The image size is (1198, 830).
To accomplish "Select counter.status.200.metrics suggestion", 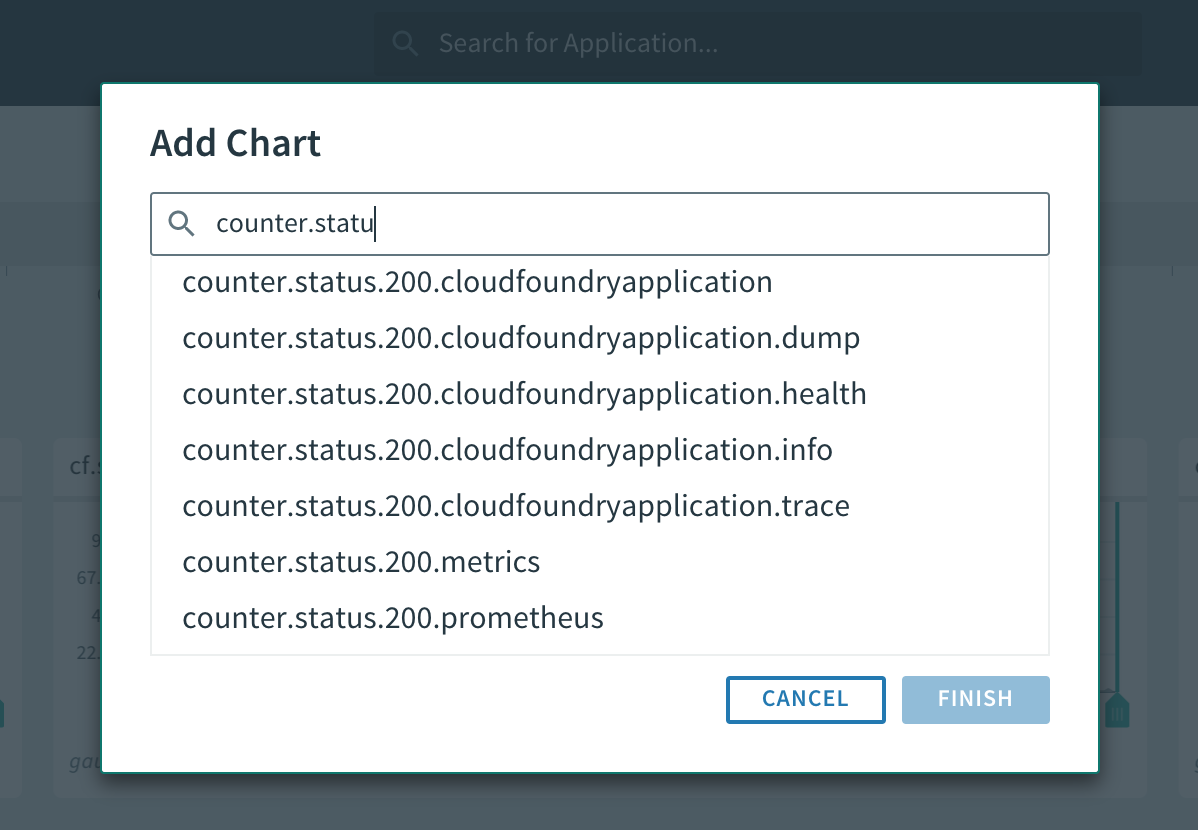I will (361, 562).
